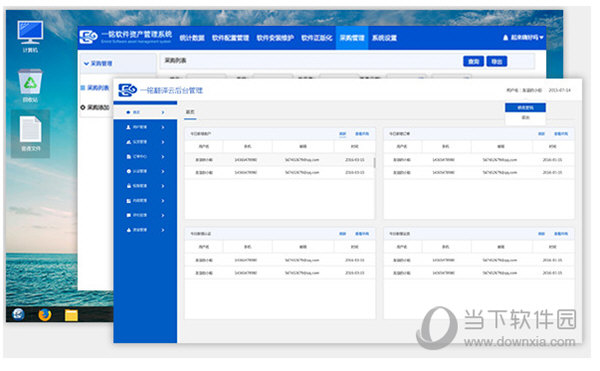Click the second blue link in top-right panel header
The width and height of the screenshot is (600, 371).
click(x=561, y=134)
